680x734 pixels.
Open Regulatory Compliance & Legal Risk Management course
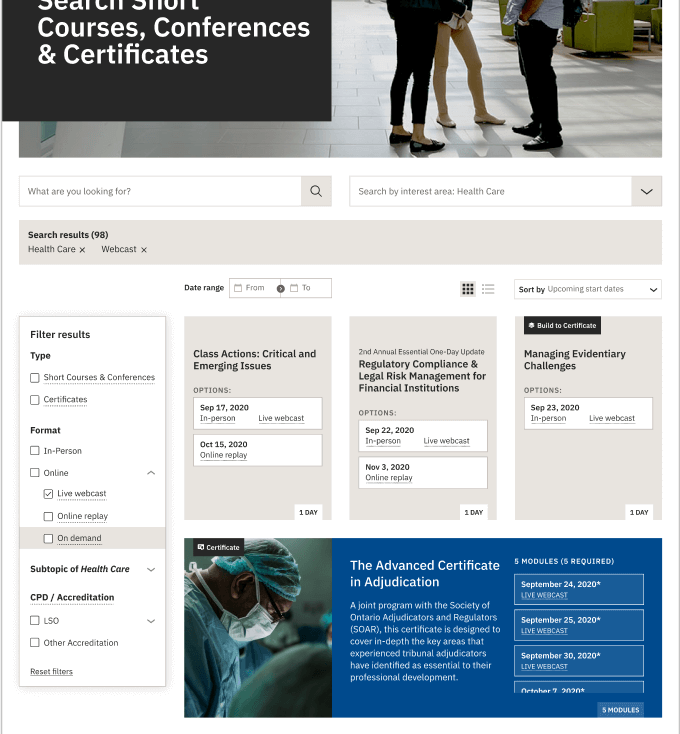click(x=422, y=376)
